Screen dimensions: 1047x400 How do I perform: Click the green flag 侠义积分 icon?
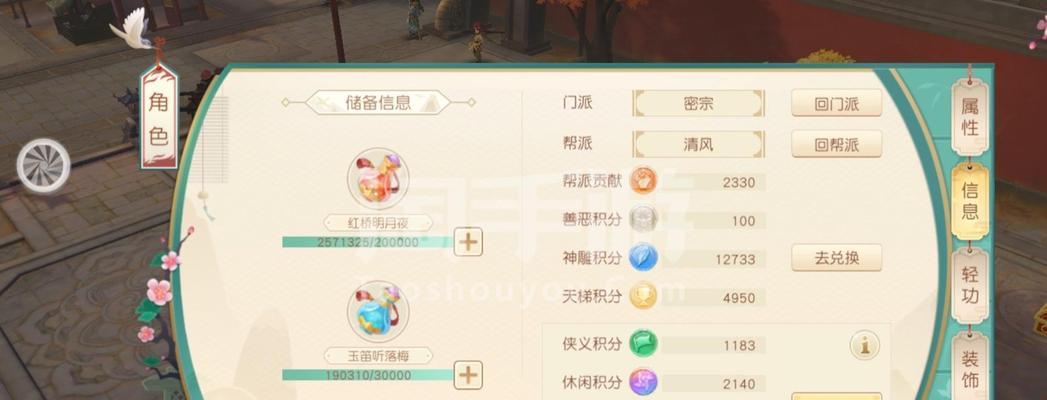644,344
